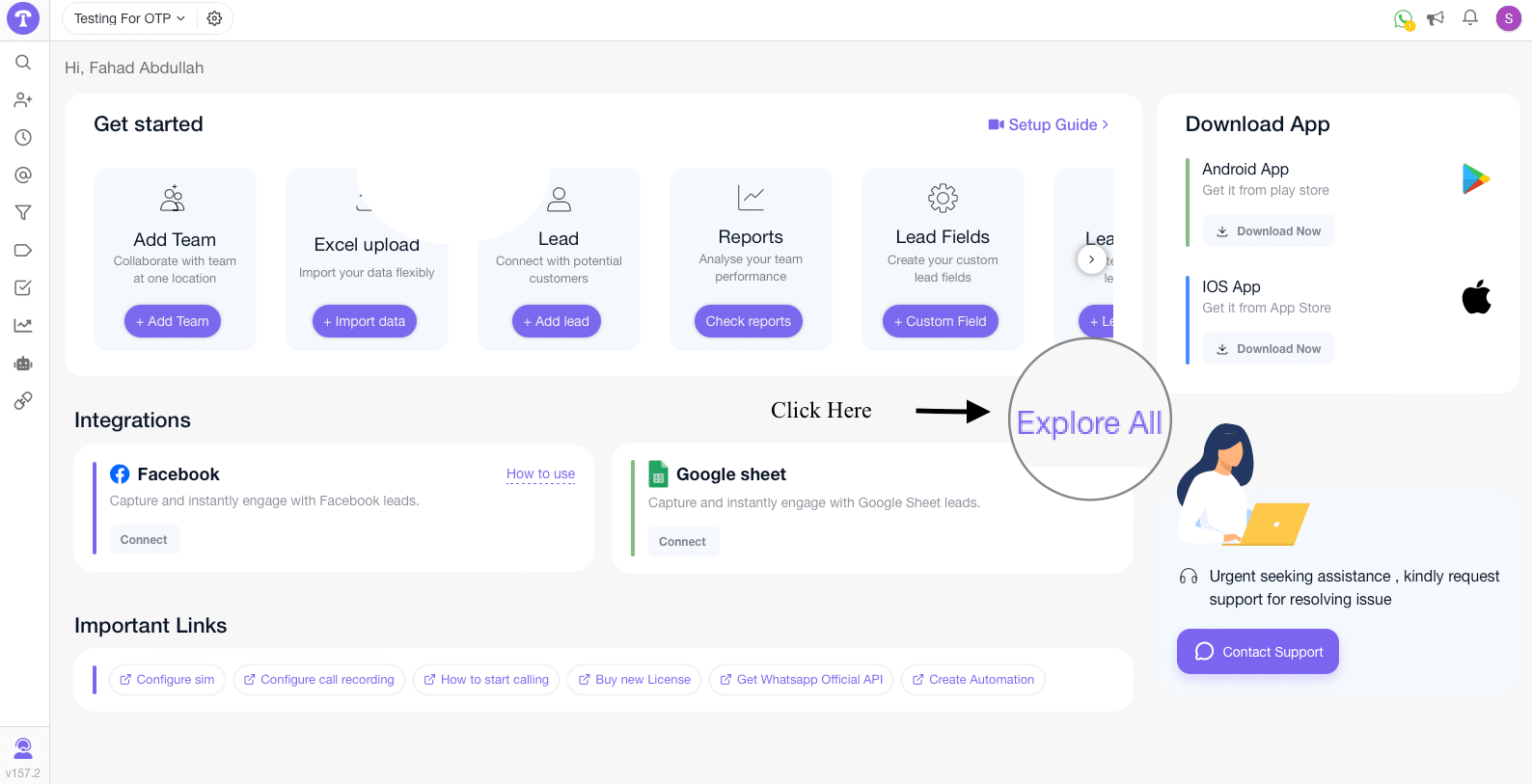The height and width of the screenshot is (784, 1532).
Task: Open the workspace settings gear
Action: [214, 18]
